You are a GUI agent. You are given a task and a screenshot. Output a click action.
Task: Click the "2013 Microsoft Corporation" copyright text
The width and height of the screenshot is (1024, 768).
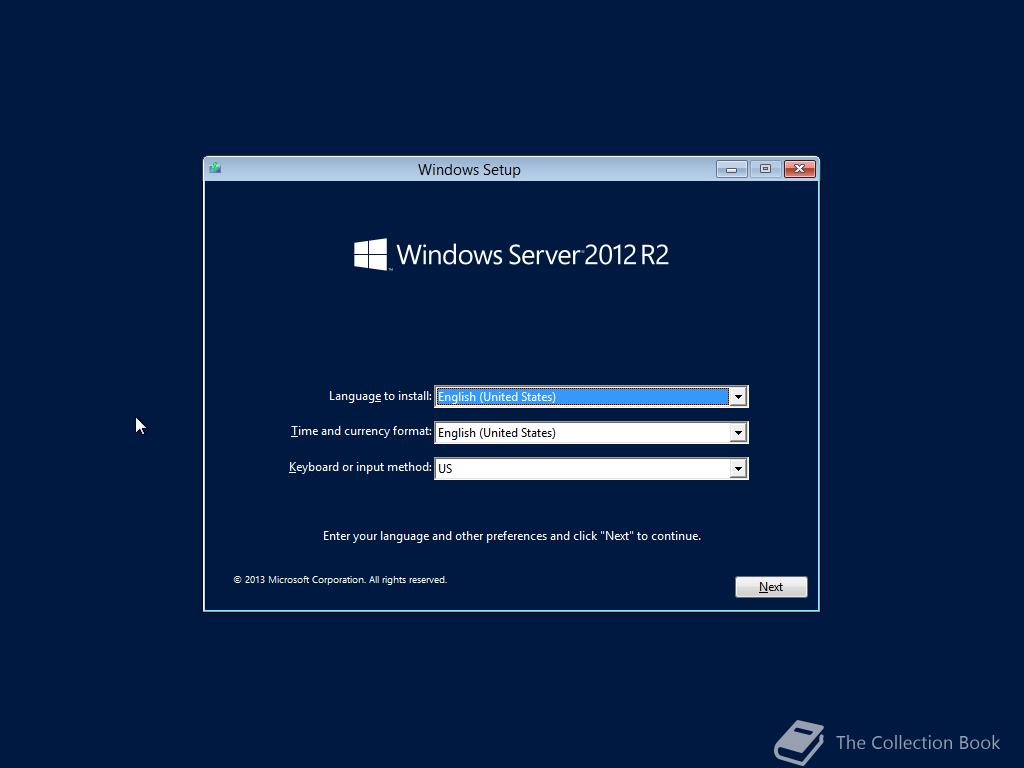[340, 580]
